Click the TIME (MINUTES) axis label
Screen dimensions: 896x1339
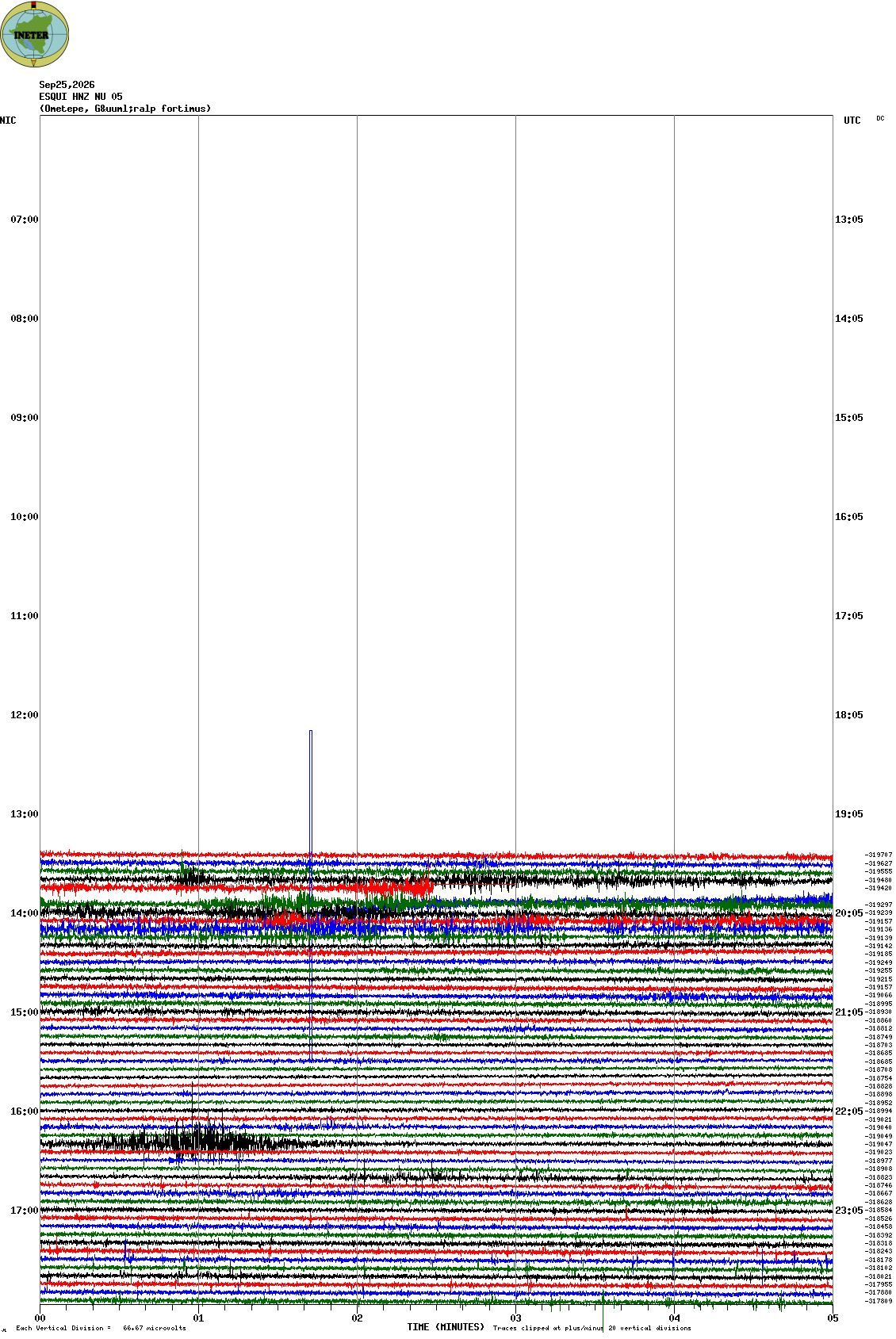(446, 1327)
